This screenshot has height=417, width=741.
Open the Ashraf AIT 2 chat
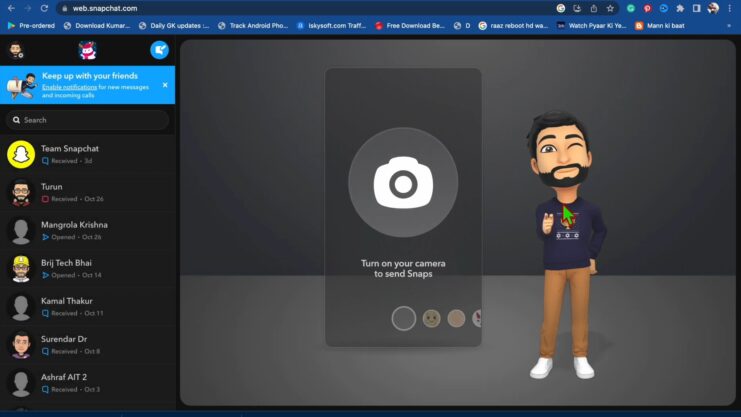[87, 383]
